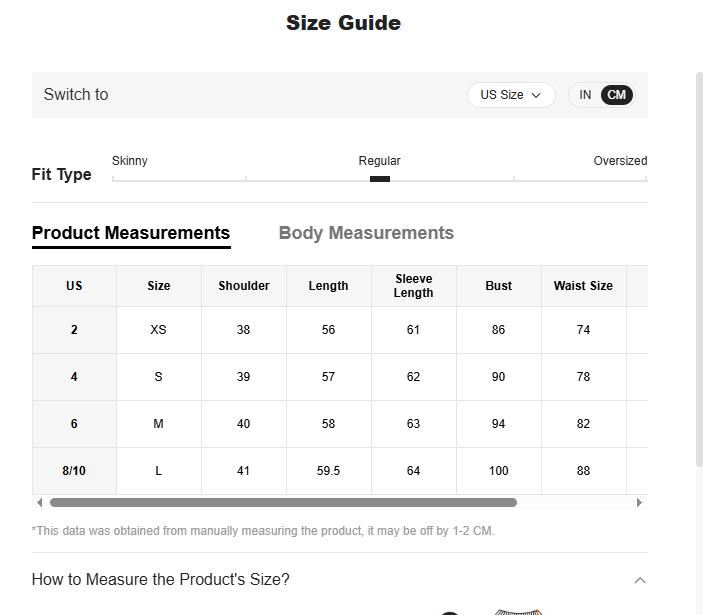Screen dimensions: 703x615
Task: Click the Bust column header
Action: coord(498,286)
